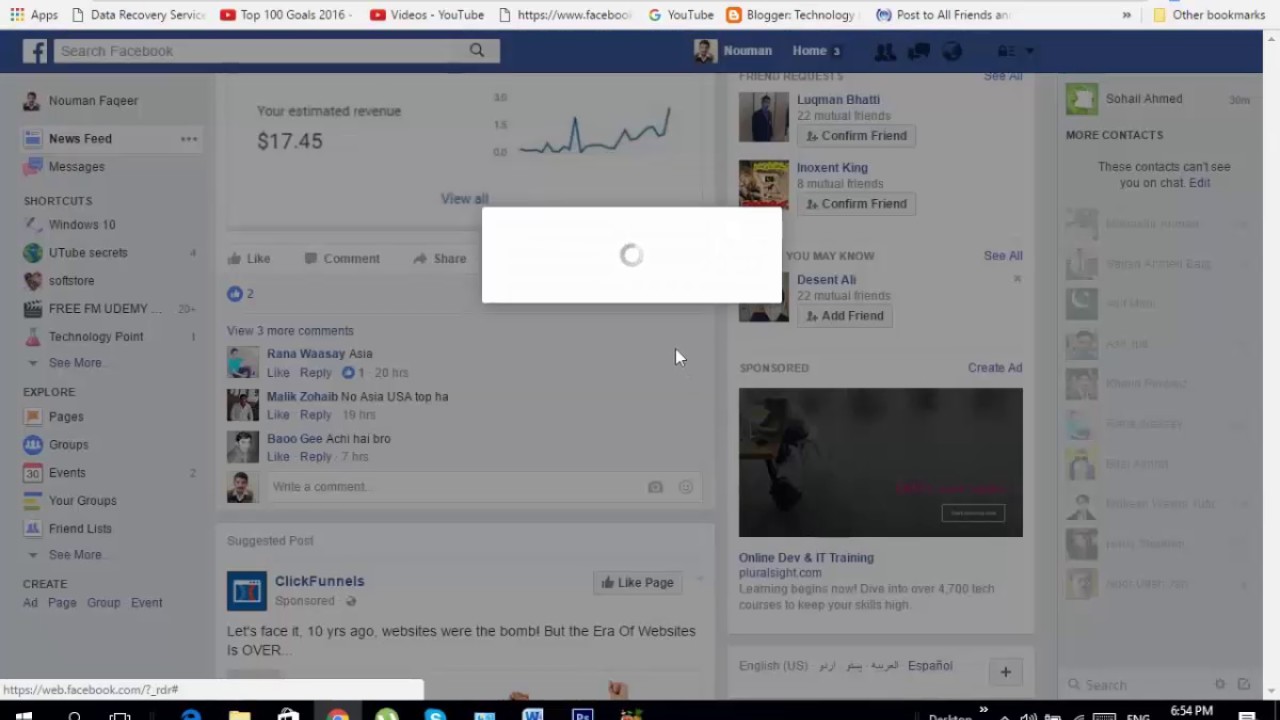Open chat settings gear icon

(1220, 685)
